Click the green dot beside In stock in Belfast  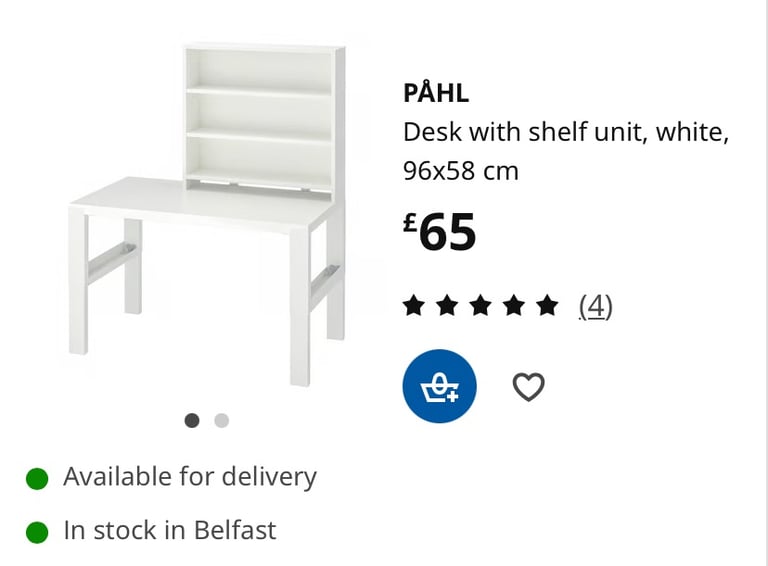37,532
